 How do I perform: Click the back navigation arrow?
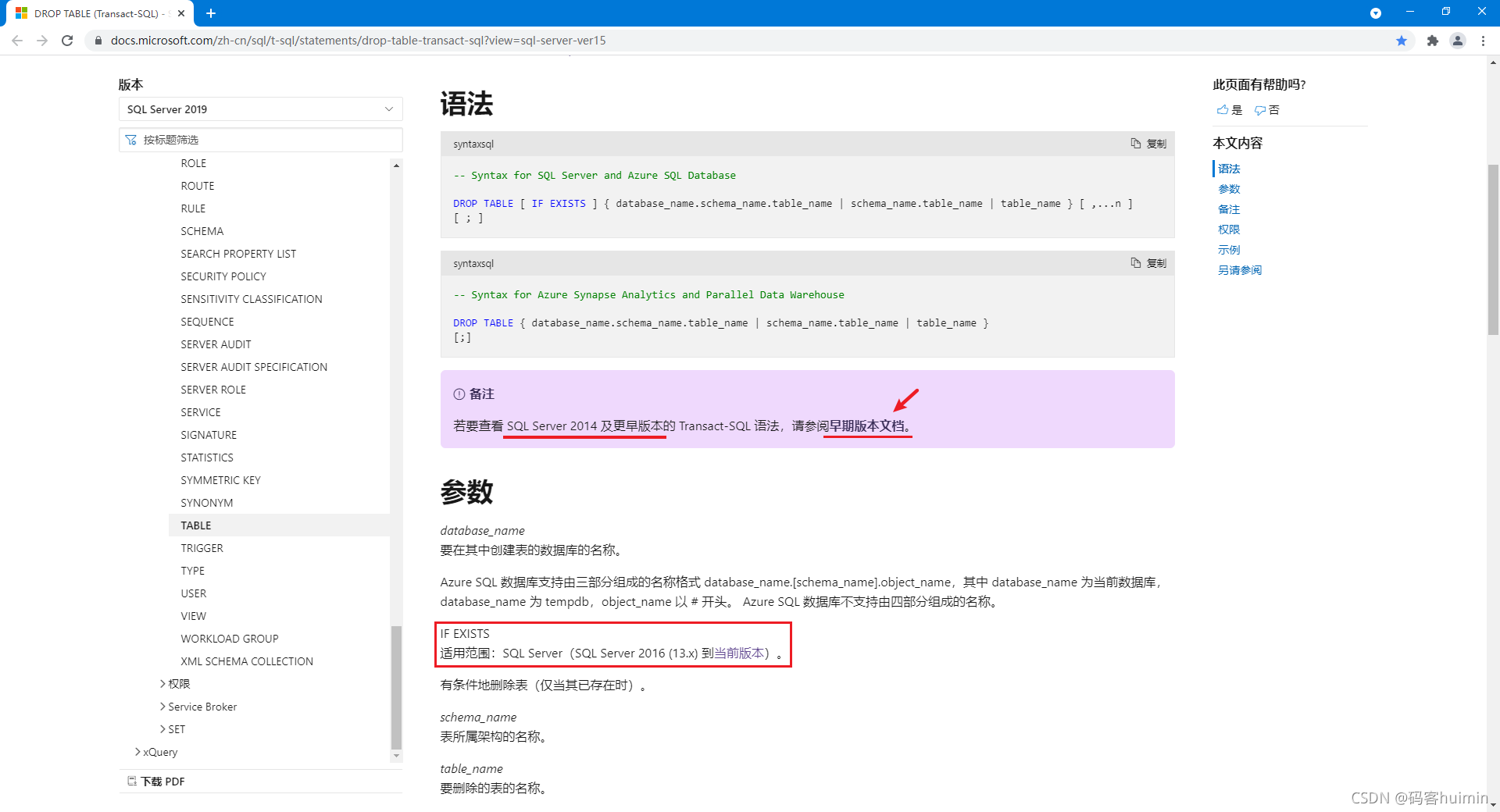click(17, 41)
